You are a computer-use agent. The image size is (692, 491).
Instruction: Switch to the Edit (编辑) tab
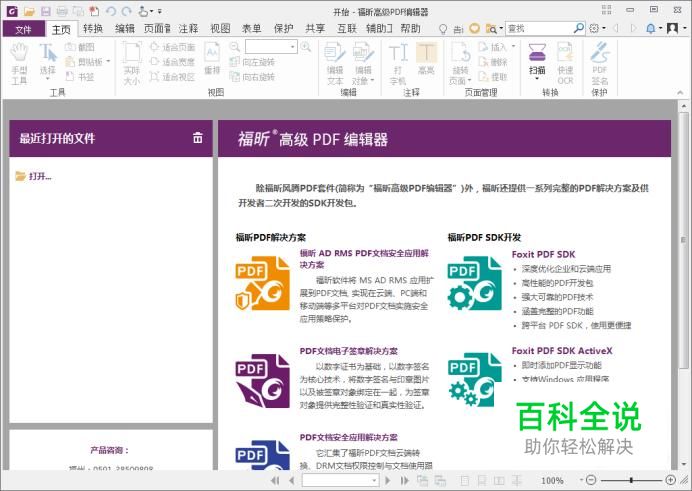[125, 29]
